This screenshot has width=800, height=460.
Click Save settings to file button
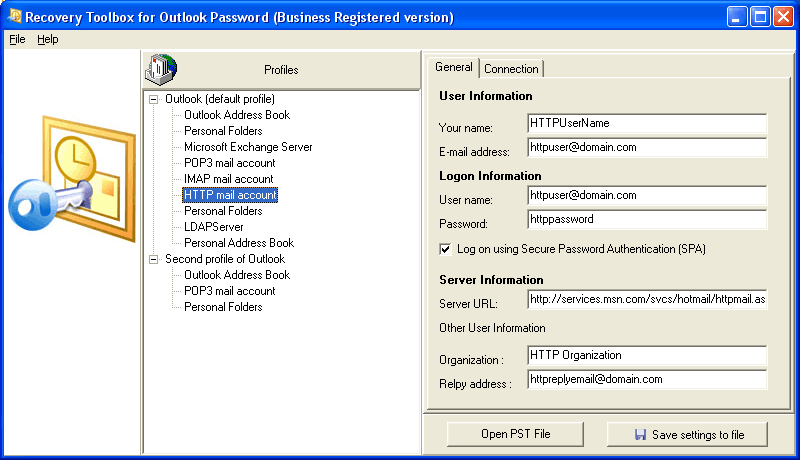point(688,434)
